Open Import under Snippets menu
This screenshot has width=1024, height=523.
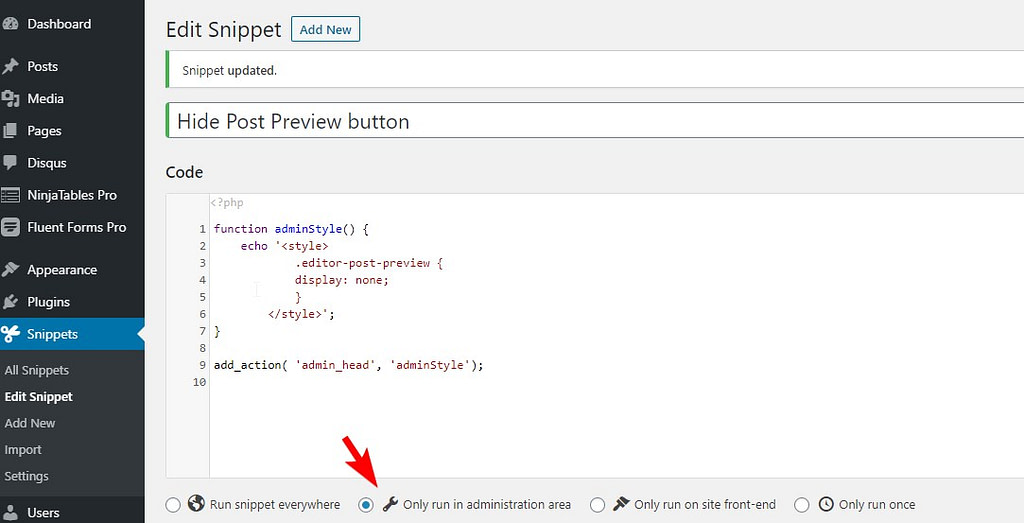tap(23, 450)
